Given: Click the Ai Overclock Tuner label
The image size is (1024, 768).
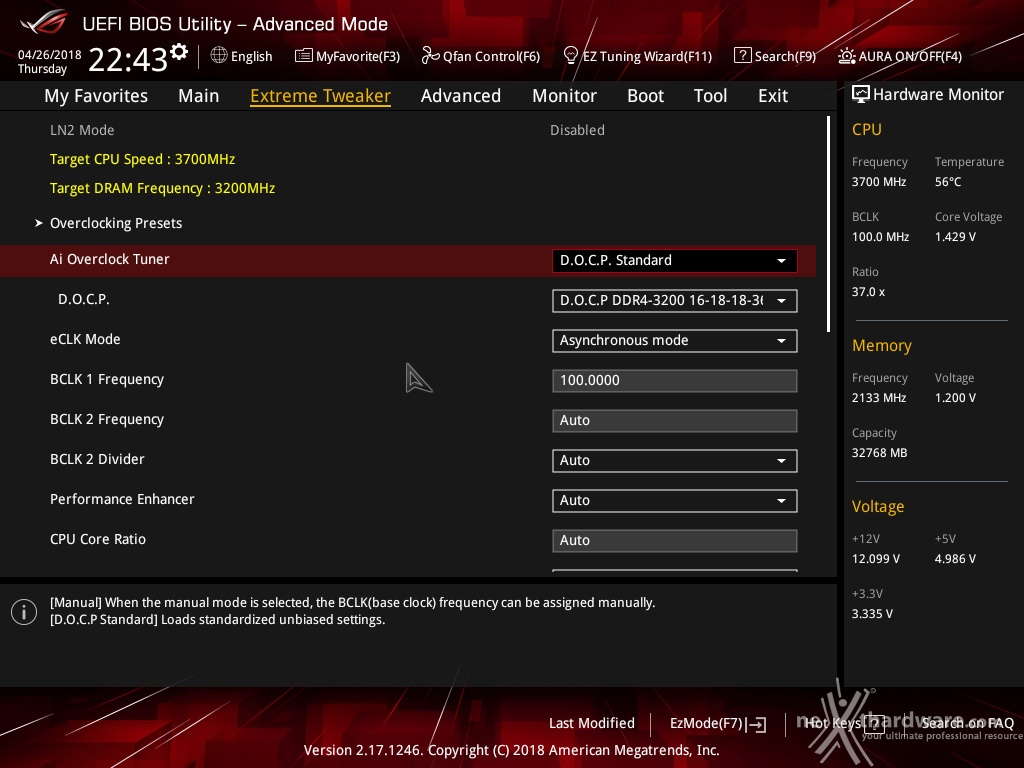Looking at the screenshot, I should [110, 259].
